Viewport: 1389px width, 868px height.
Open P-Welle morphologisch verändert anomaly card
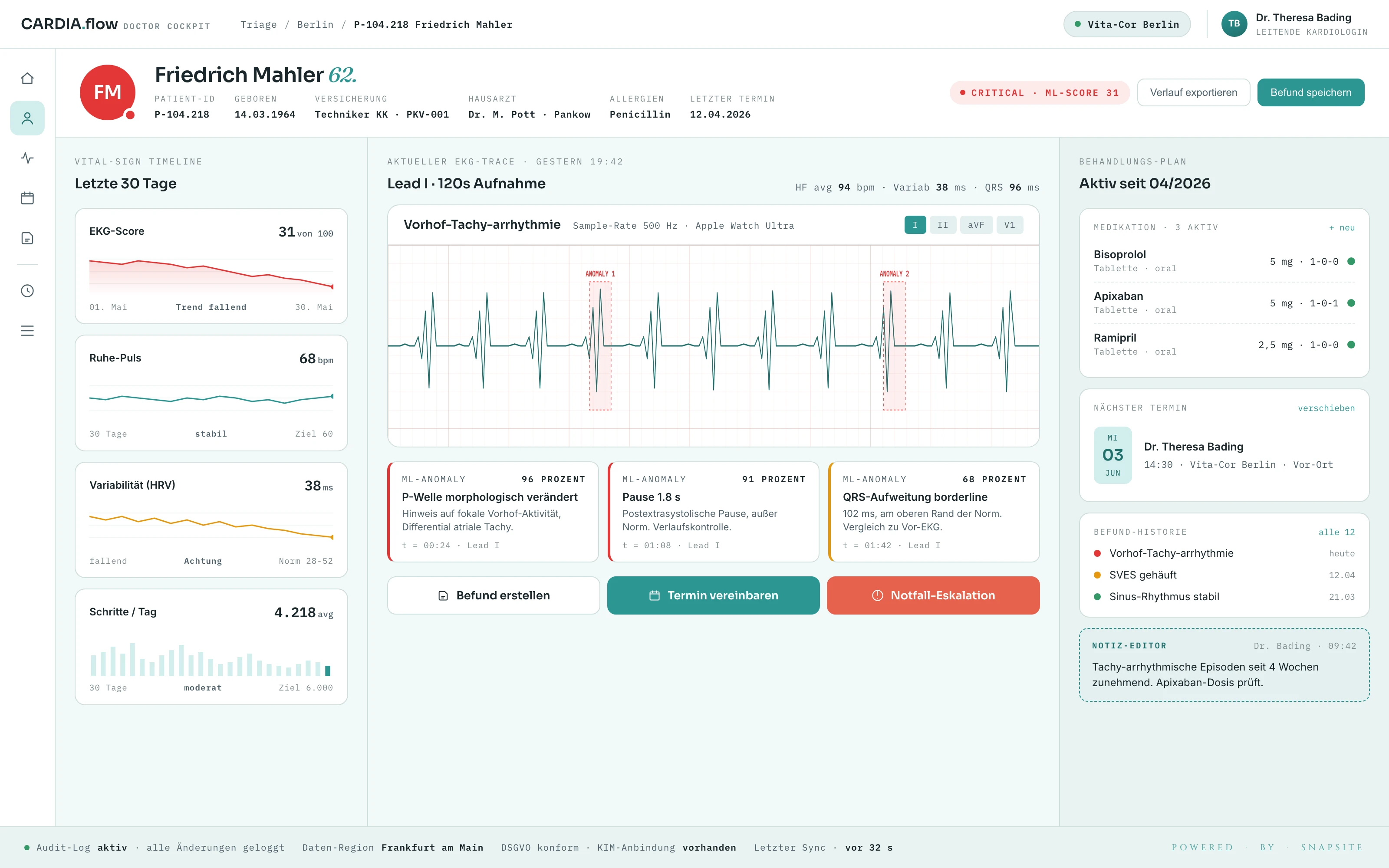pos(494,512)
